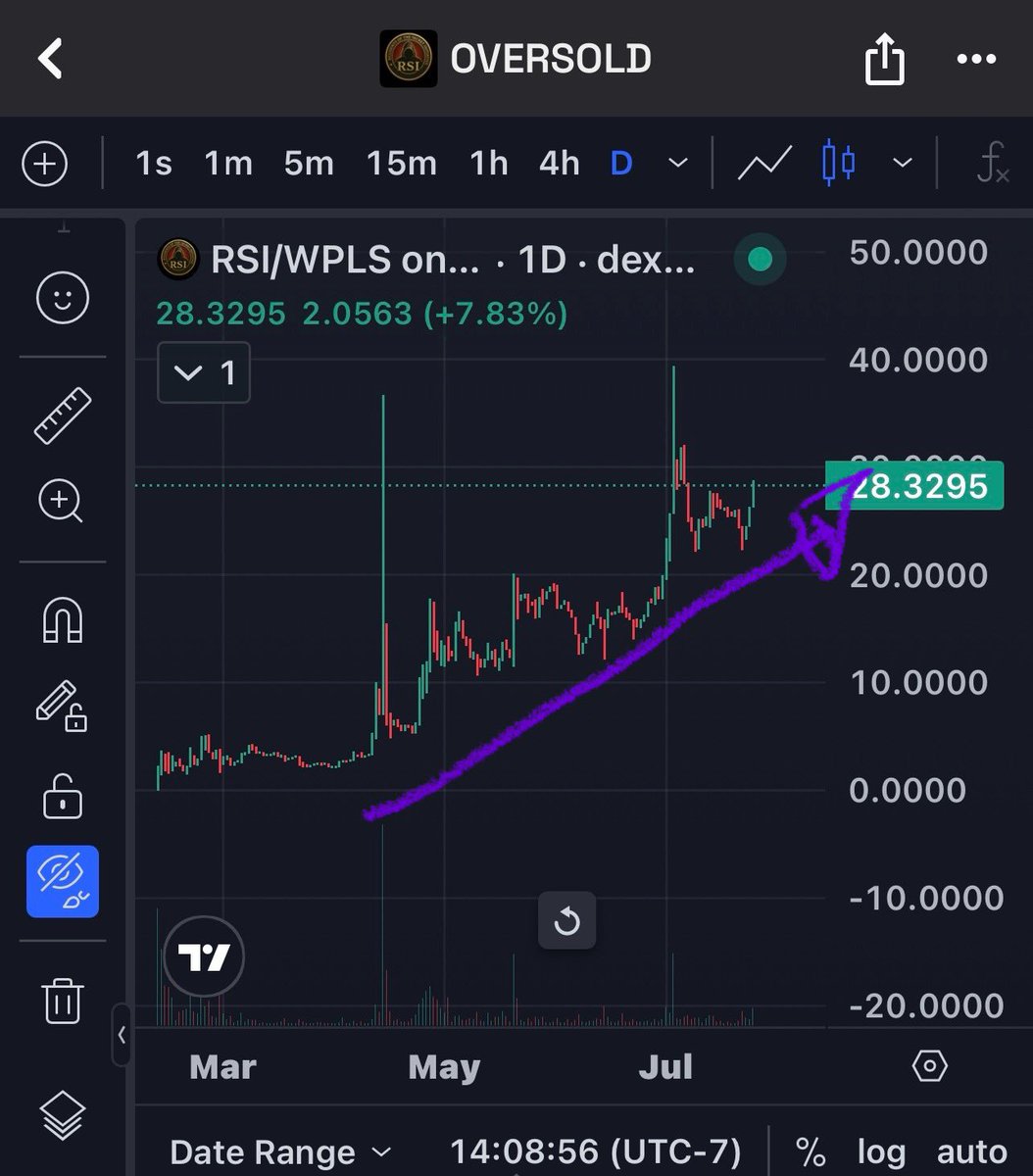Select the ruler measure tool

pyautogui.click(x=63, y=416)
